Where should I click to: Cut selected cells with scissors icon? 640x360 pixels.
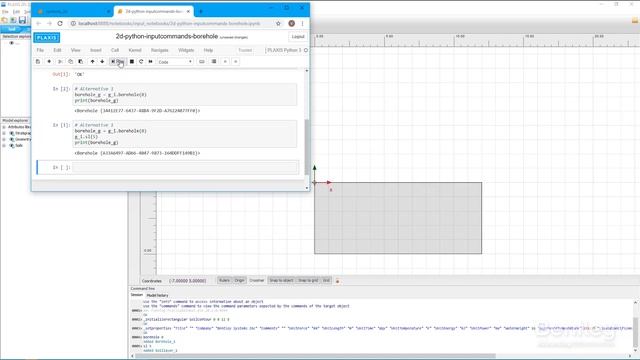pos(60,62)
